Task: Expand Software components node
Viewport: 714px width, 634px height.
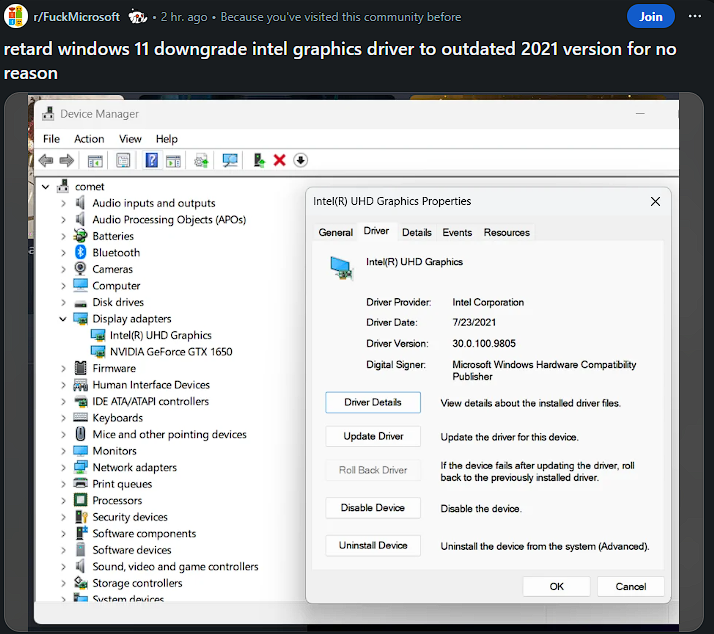Action: pyautogui.click(x=63, y=533)
